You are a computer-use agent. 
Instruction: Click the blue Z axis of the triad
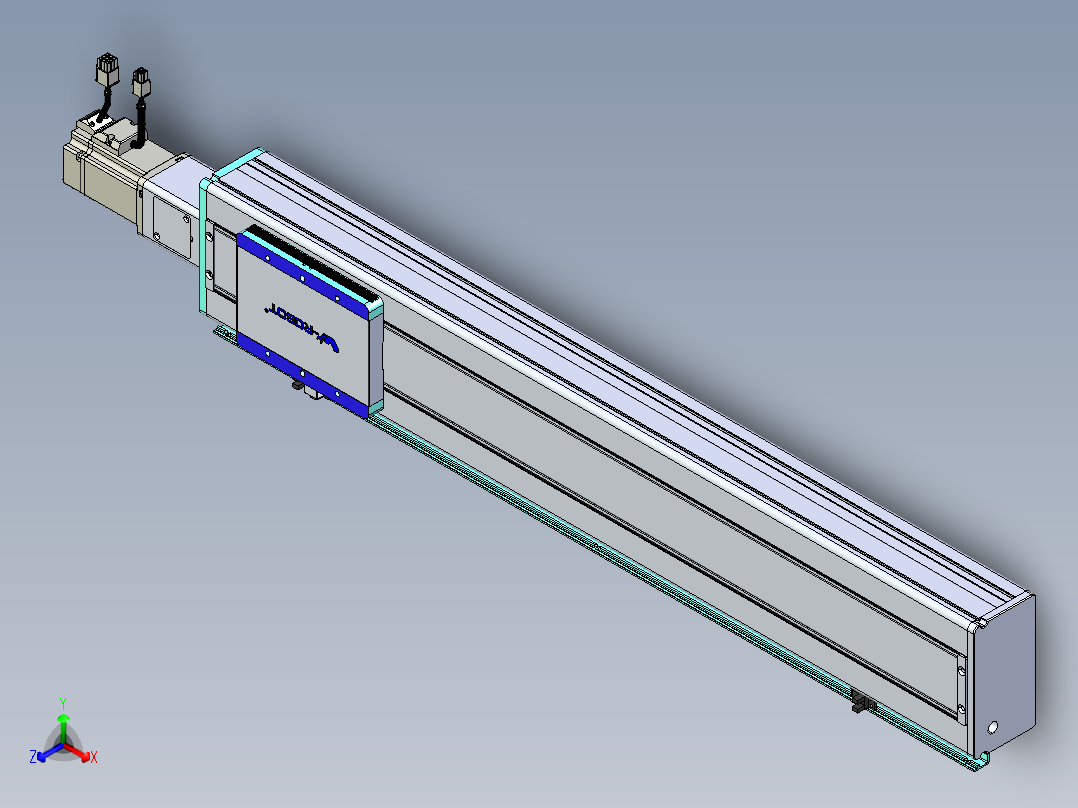pos(47,754)
